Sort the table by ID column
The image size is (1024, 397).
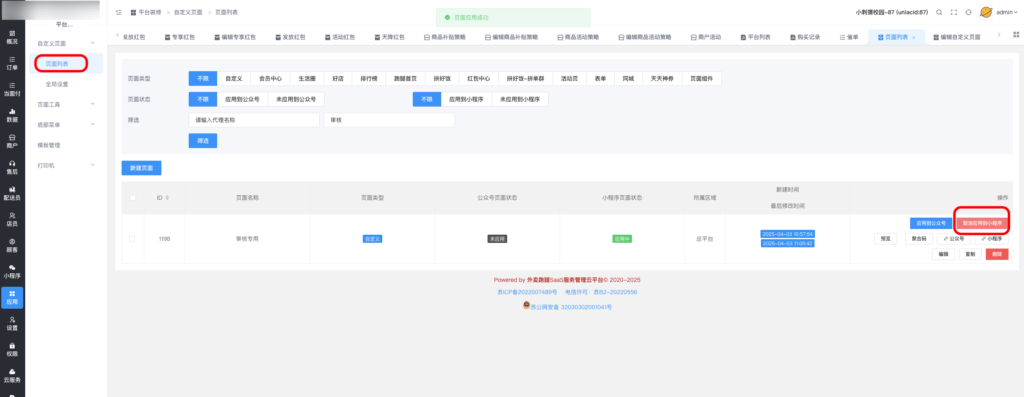(163, 197)
